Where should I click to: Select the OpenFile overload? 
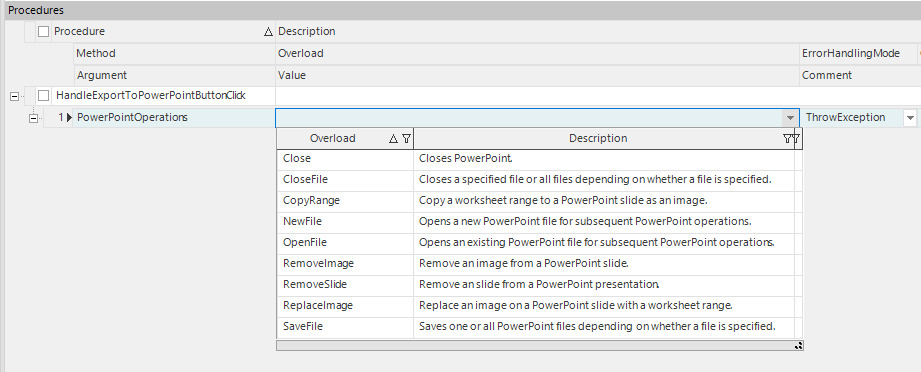click(345, 242)
